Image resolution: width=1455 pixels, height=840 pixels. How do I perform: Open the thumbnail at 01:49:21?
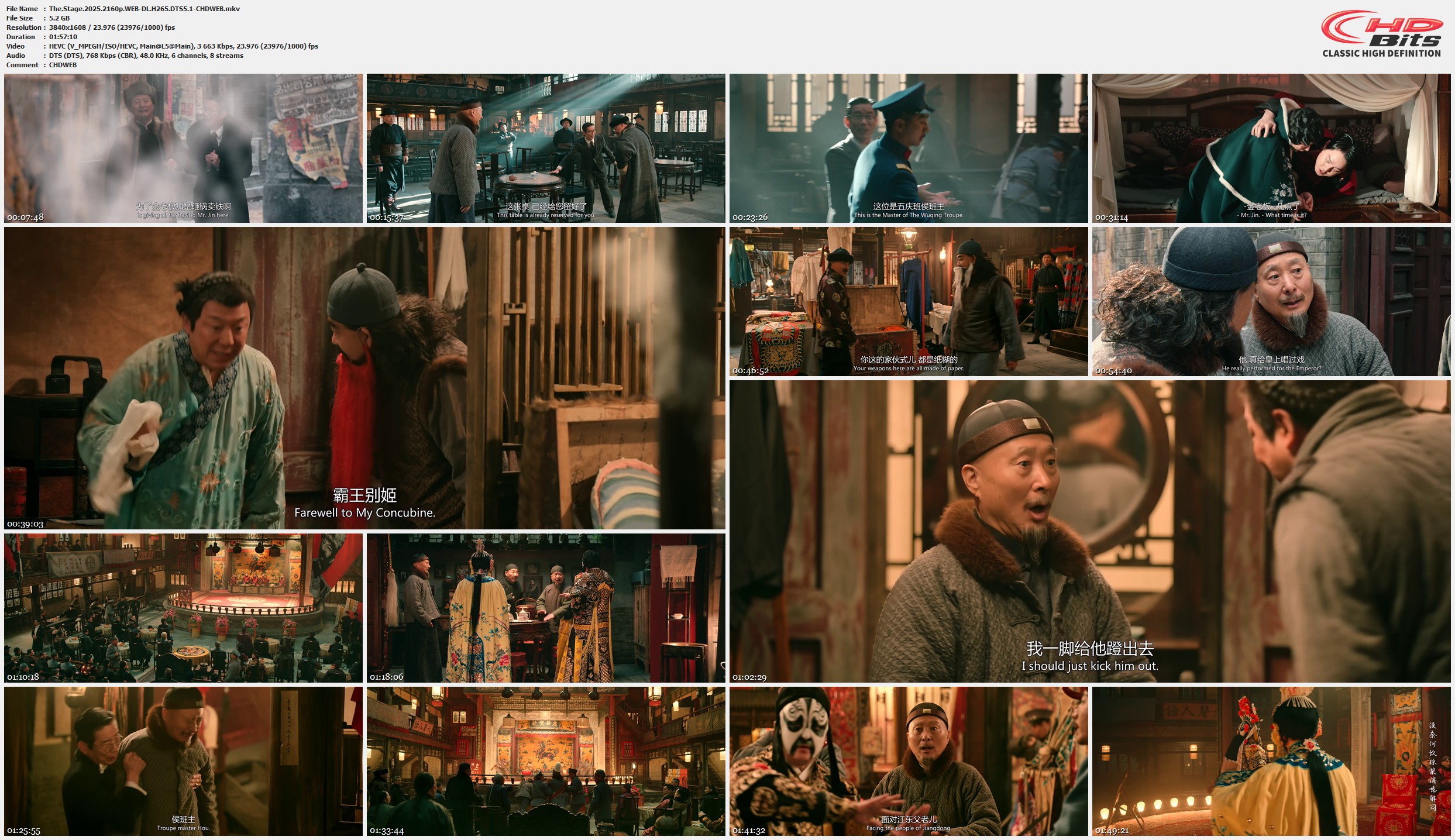[1271, 761]
